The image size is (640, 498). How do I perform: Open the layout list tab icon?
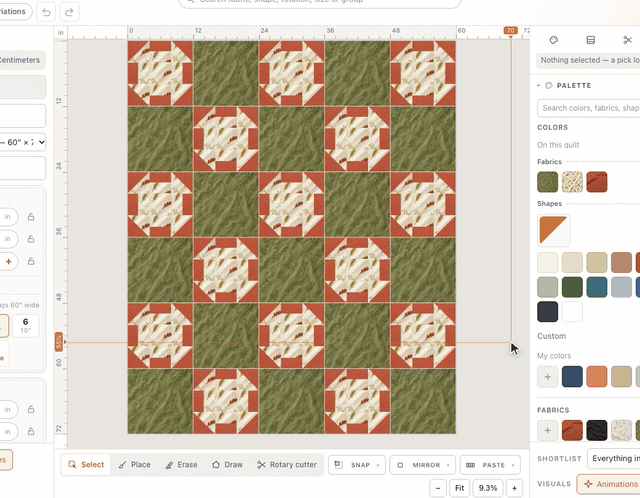point(591,40)
